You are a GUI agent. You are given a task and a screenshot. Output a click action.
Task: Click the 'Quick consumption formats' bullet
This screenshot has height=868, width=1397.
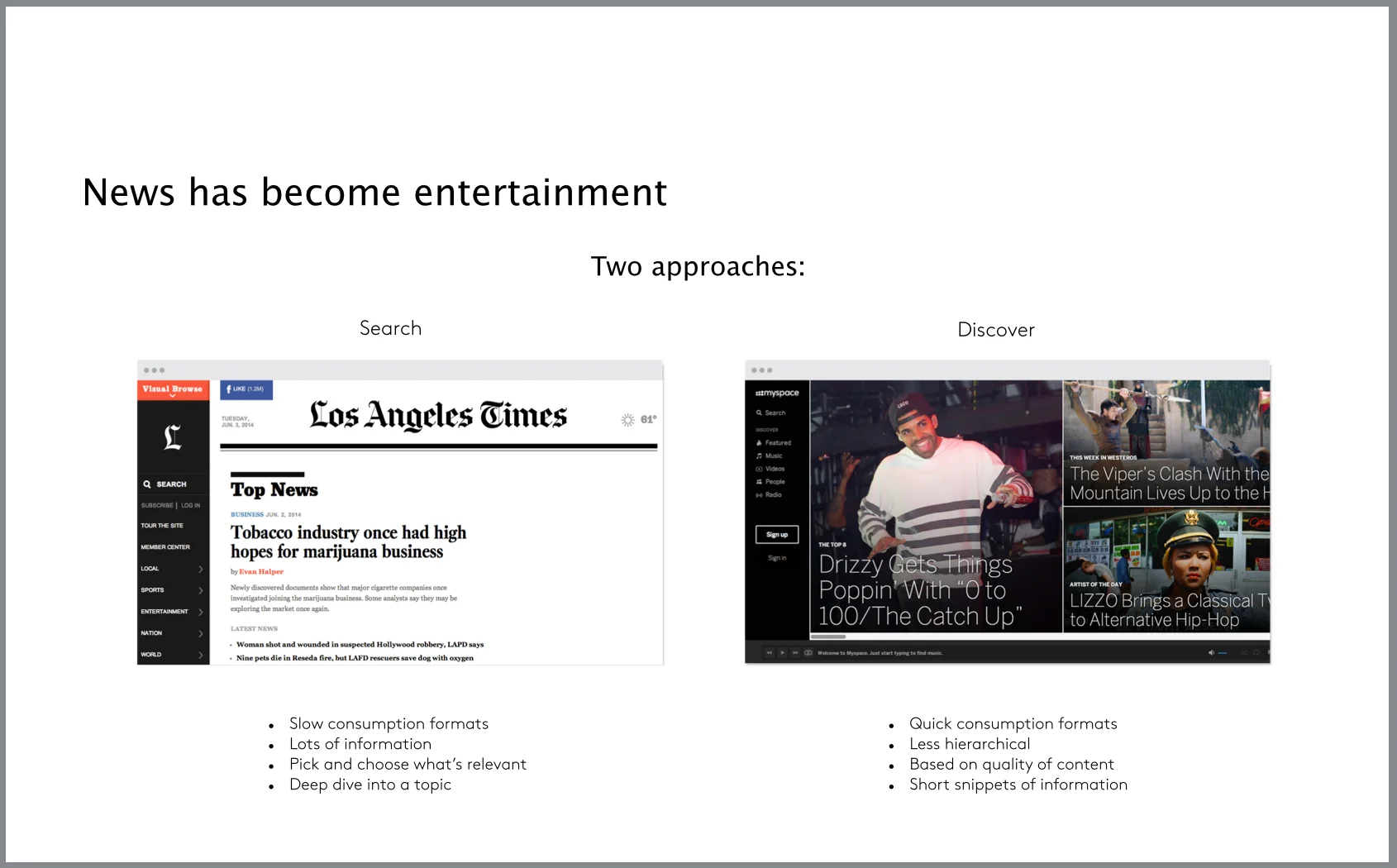tap(1013, 724)
